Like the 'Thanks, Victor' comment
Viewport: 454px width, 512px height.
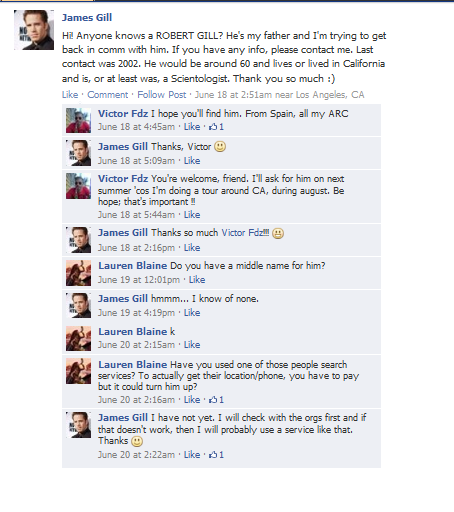pyautogui.click(x=192, y=161)
